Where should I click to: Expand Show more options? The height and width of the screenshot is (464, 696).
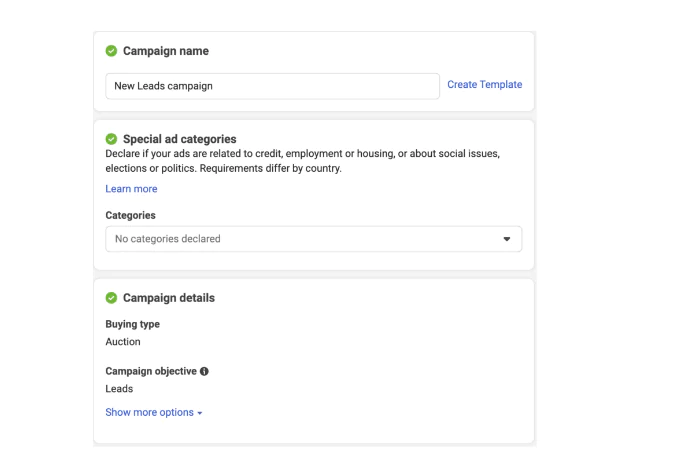[148, 412]
